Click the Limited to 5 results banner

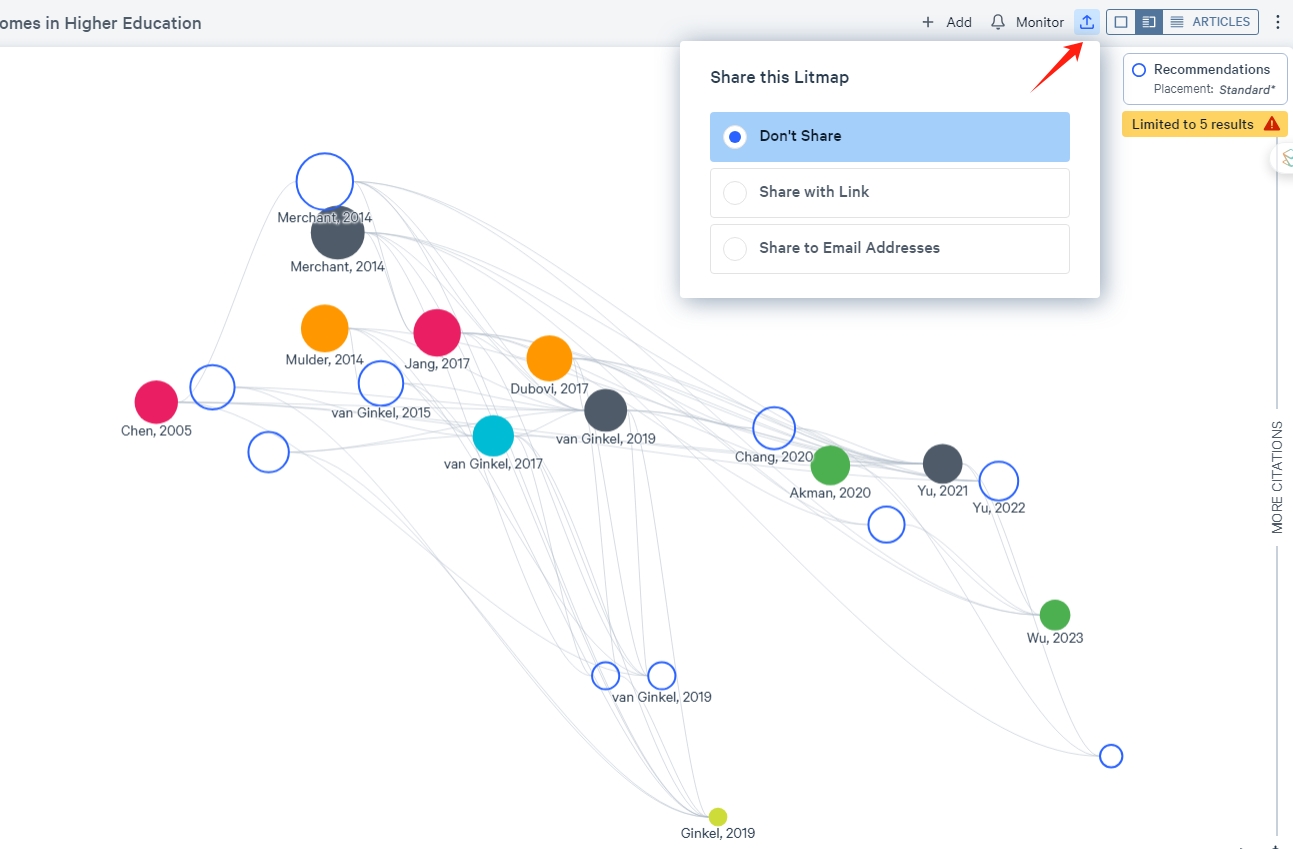[1192, 124]
